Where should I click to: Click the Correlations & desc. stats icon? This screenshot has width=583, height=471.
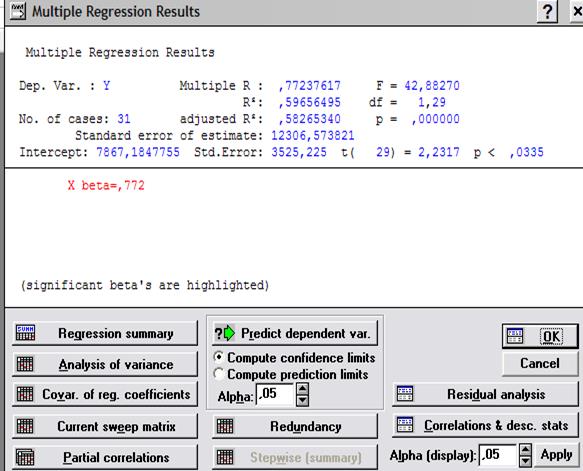(405, 425)
